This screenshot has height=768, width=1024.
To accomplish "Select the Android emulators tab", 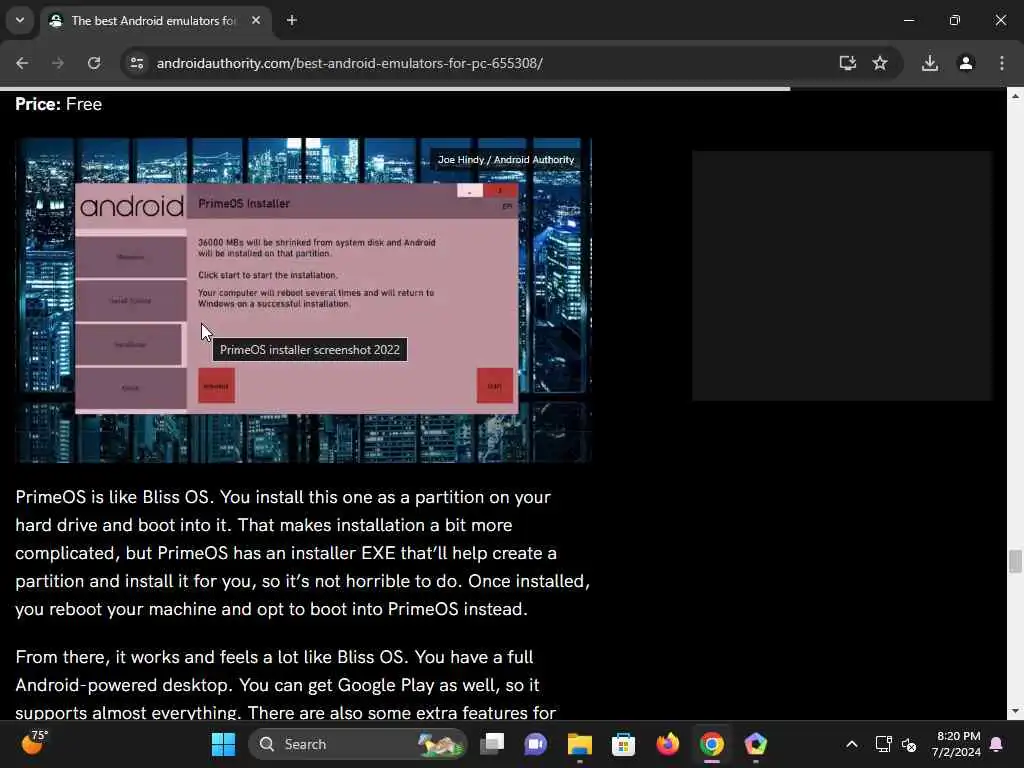I will point(154,21).
